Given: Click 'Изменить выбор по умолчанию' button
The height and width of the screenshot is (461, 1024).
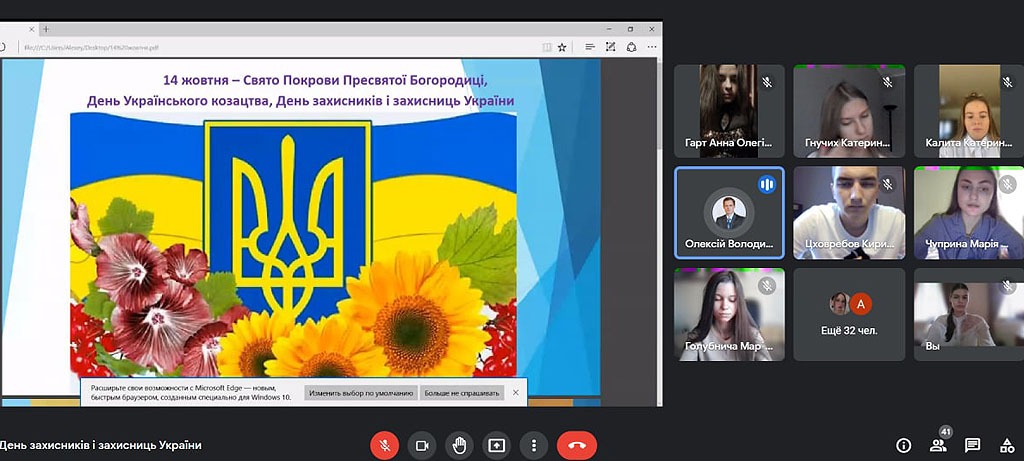Looking at the screenshot, I should coord(361,393).
